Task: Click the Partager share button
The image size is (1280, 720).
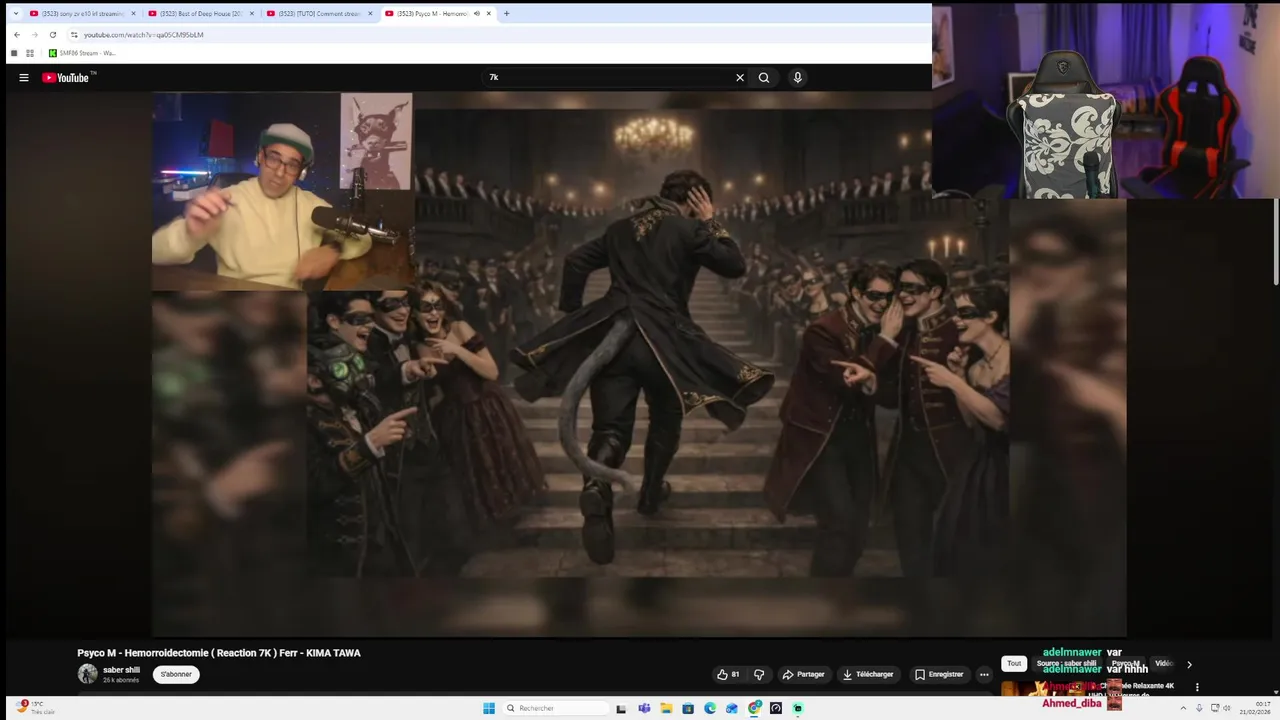Action: (x=804, y=674)
